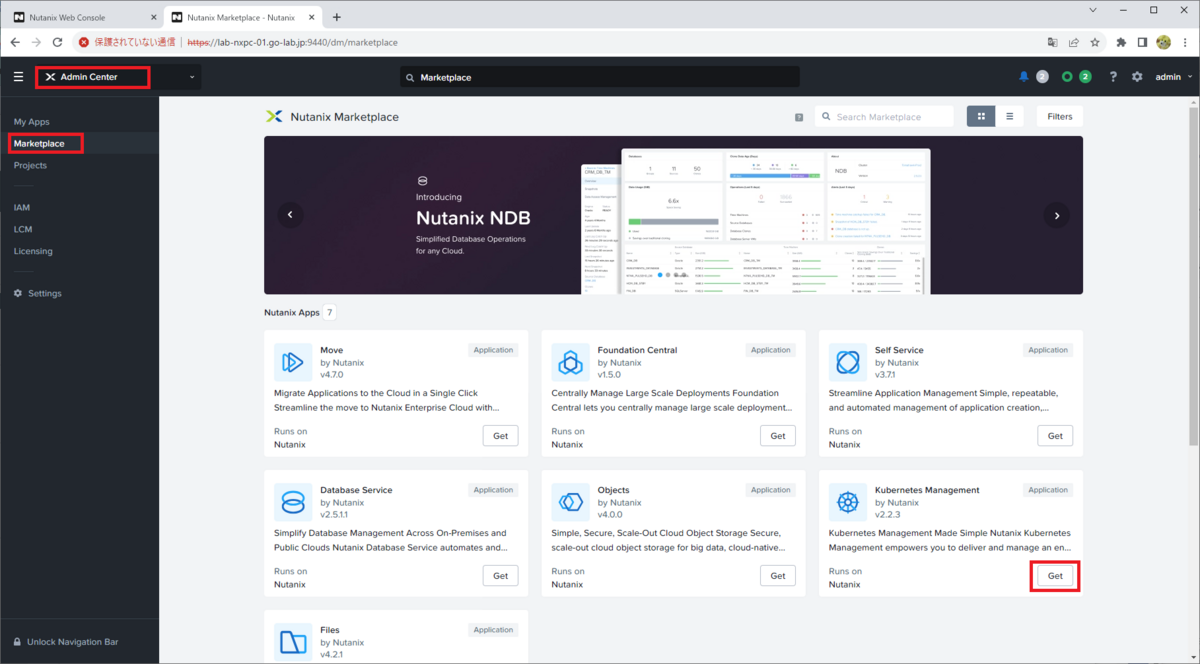Reload the page with browser refresh
Viewport: 1200px width, 664px height.
point(58,43)
